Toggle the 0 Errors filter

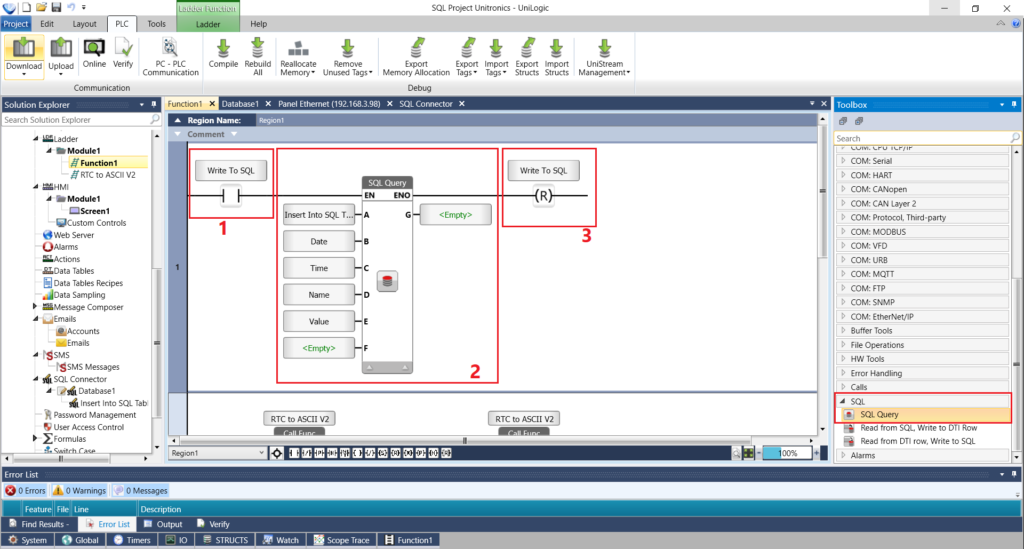pos(25,490)
